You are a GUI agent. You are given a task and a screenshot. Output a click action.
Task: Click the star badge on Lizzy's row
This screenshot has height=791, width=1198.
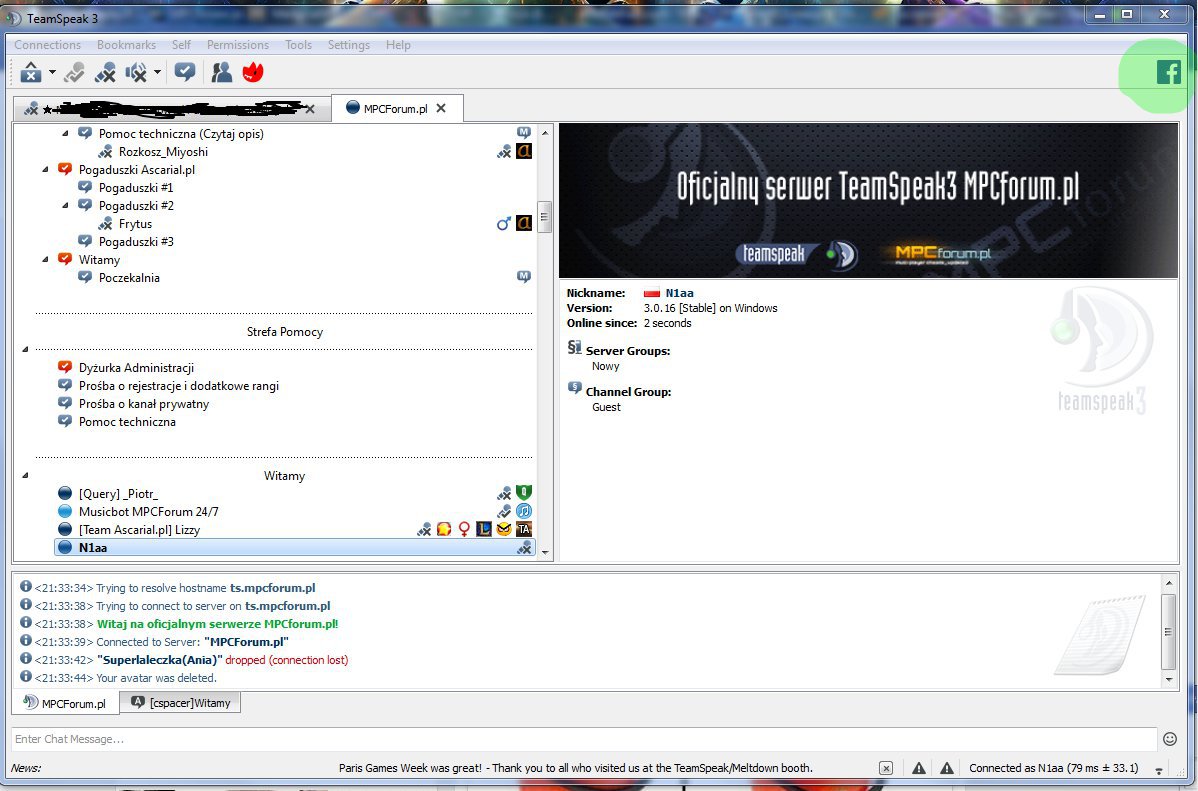[x=444, y=529]
